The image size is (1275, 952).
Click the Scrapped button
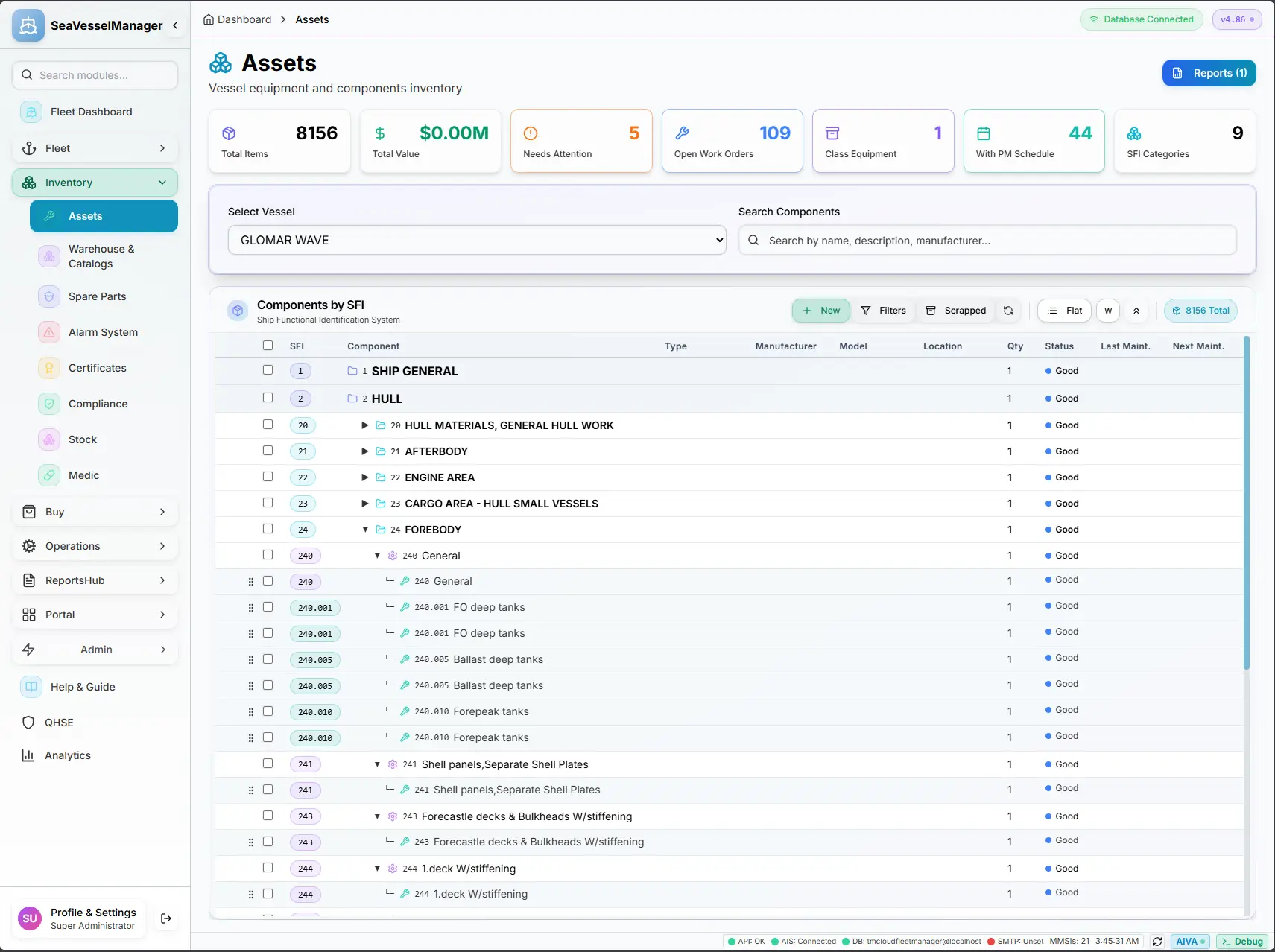[x=956, y=311]
